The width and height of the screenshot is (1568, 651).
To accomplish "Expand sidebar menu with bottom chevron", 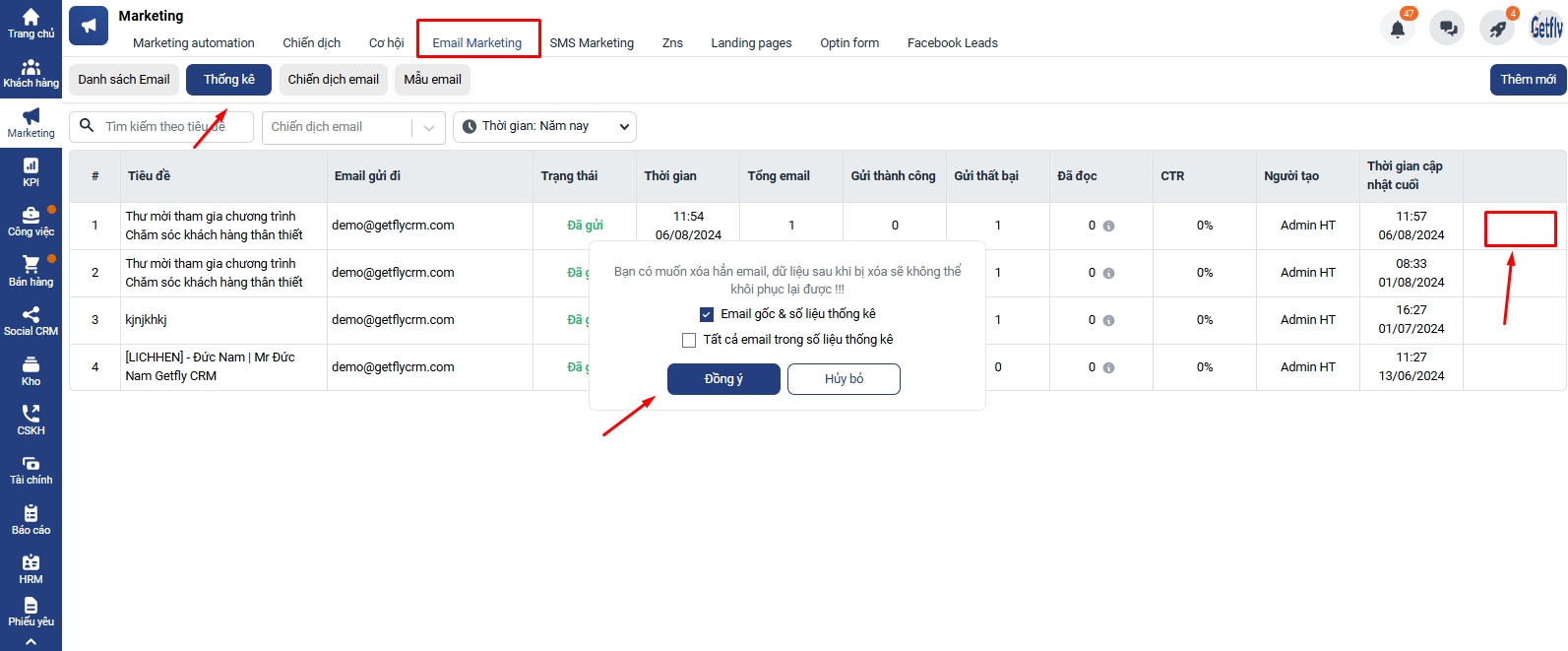I will pyautogui.click(x=31, y=642).
